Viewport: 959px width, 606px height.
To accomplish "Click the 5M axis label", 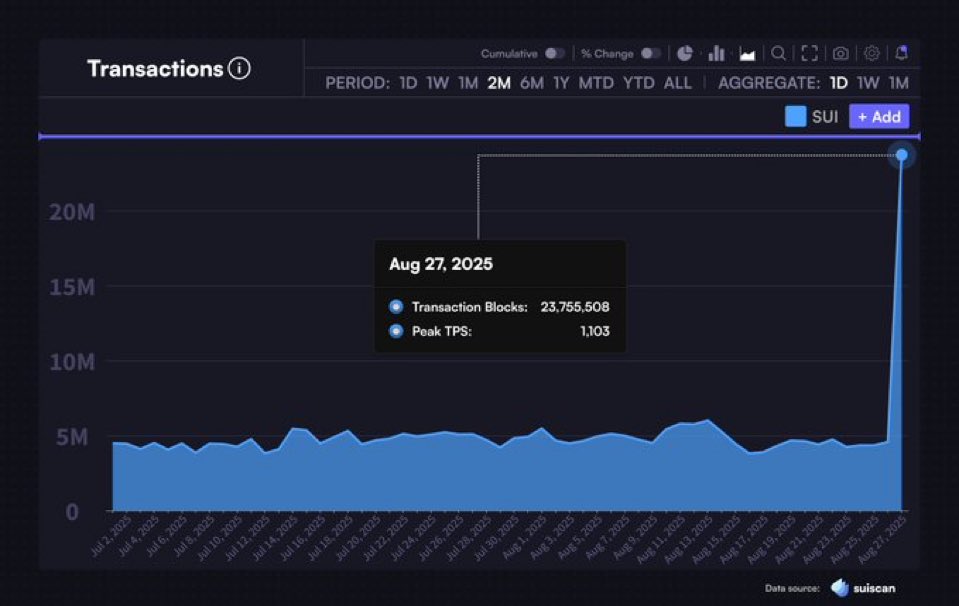I will pos(72,437).
